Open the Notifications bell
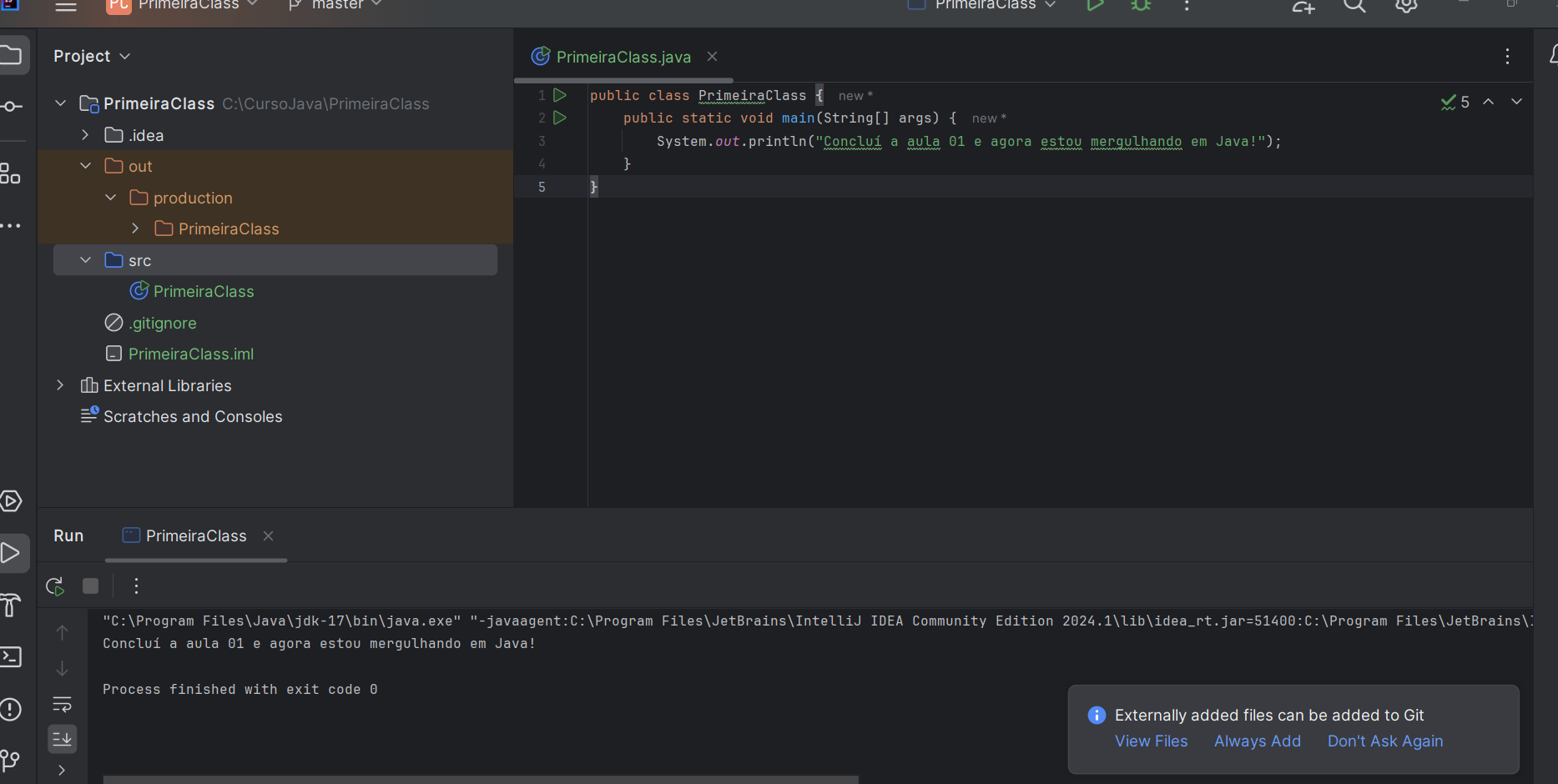Screen dimensions: 1558x784 [1553, 55]
